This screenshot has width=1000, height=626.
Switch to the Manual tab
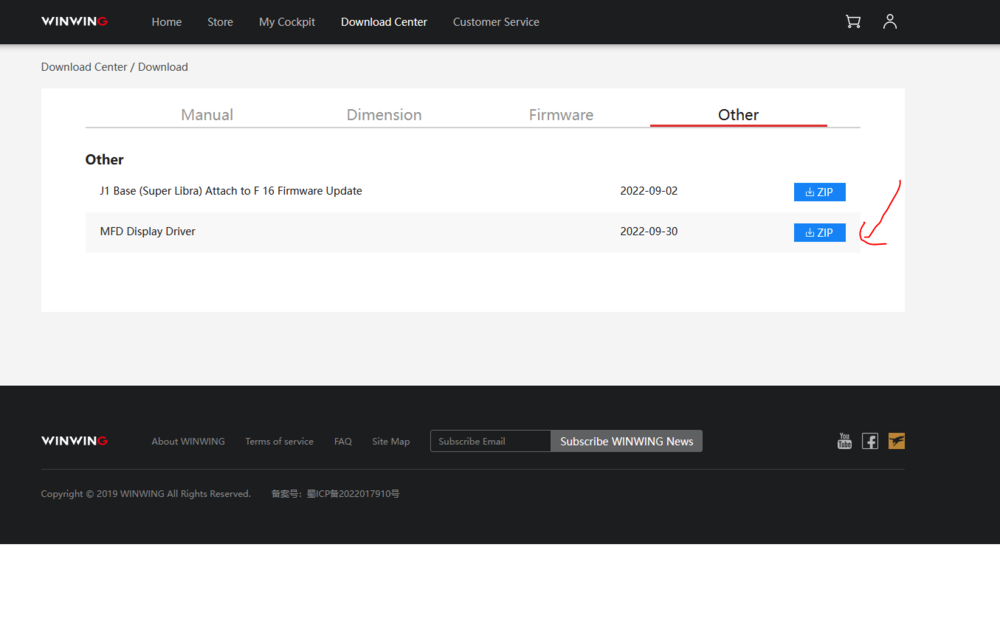(x=207, y=115)
